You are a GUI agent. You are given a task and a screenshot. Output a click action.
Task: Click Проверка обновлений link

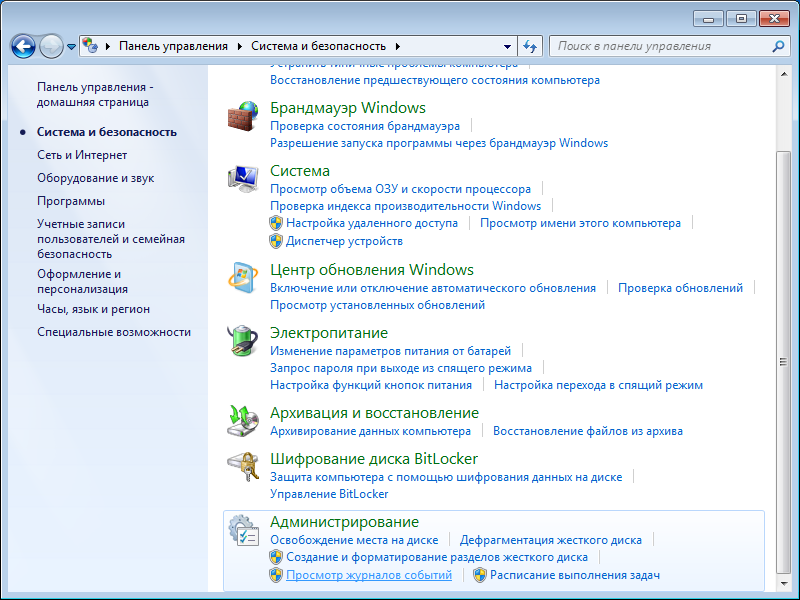pyautogui.click(x=680, y=288)
